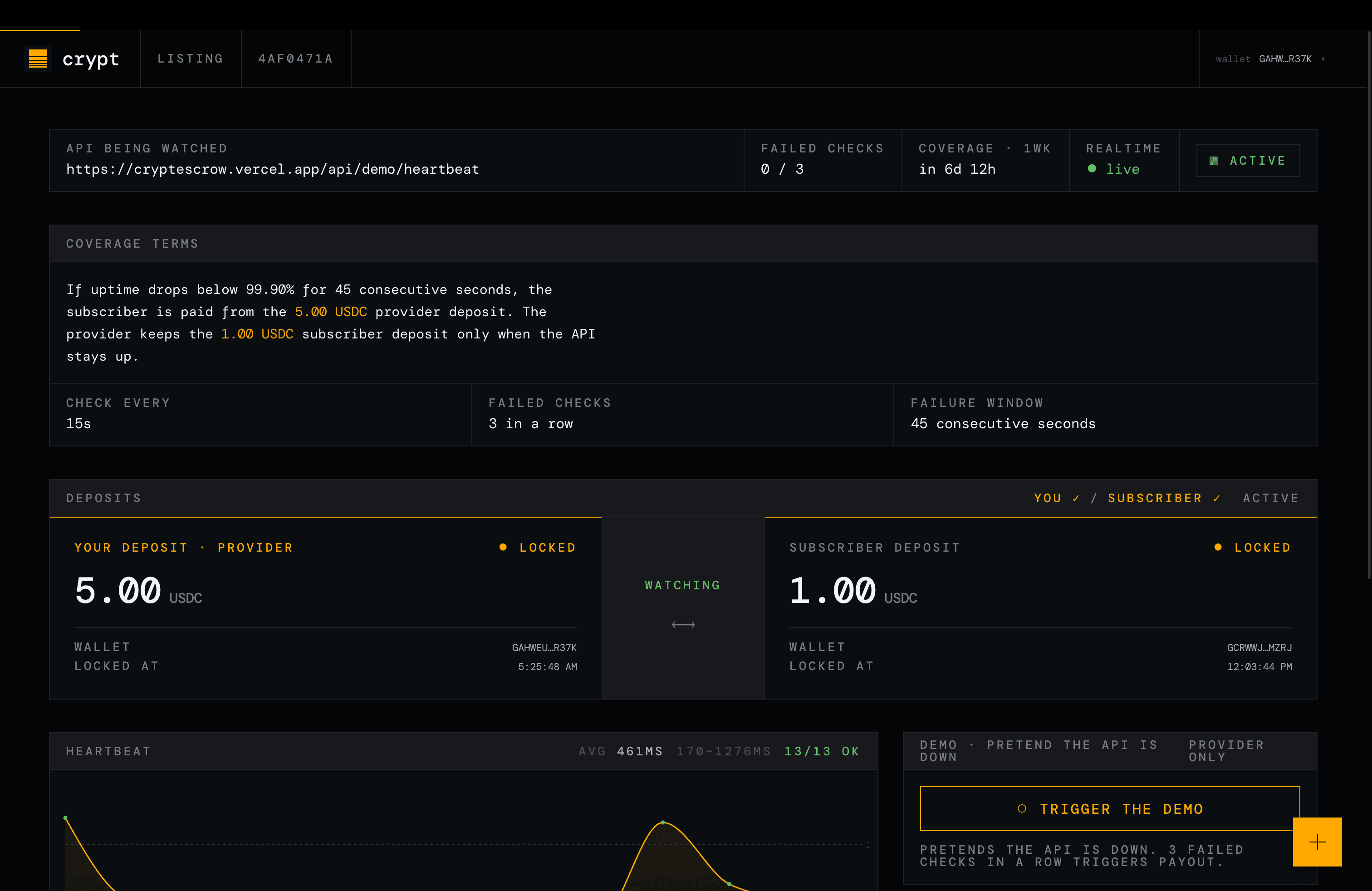1372x891 pixels.
Task: Click the crypt logo icon
Action: [x=38, y=59]
